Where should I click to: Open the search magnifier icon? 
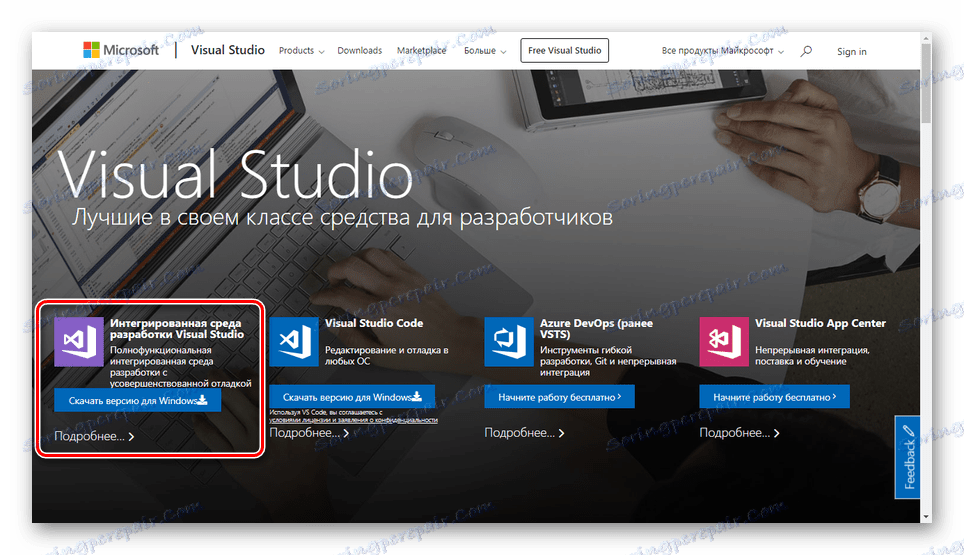(805, 51)
